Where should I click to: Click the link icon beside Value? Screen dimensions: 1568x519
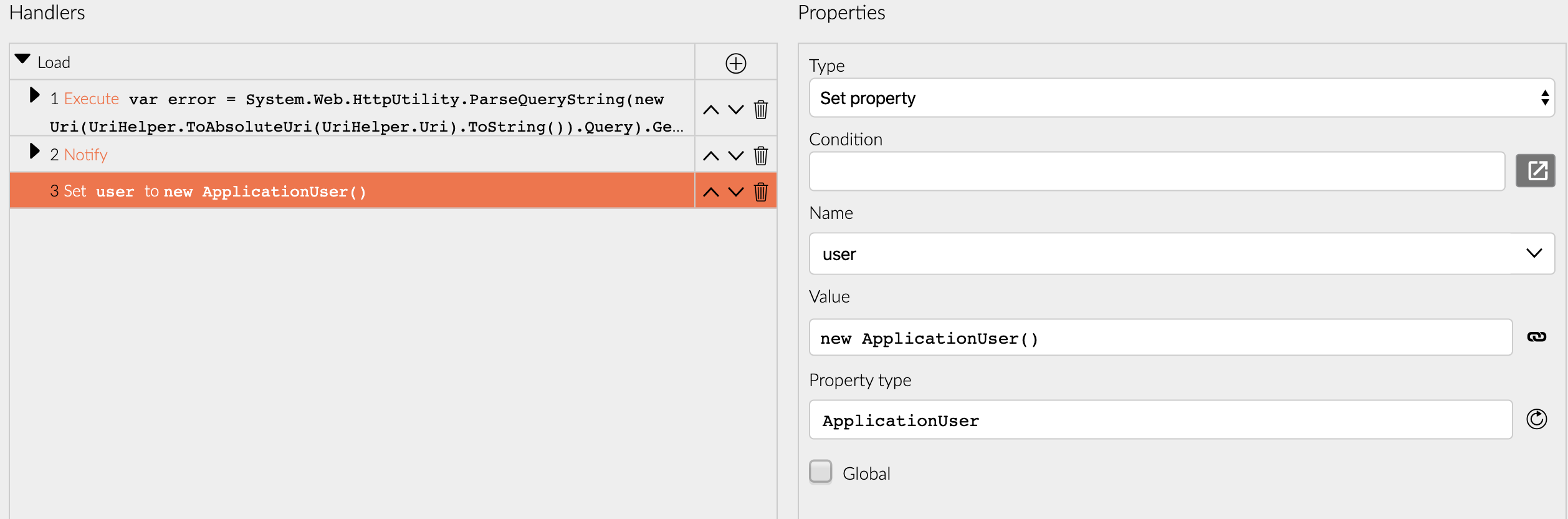coord(1536,337)
